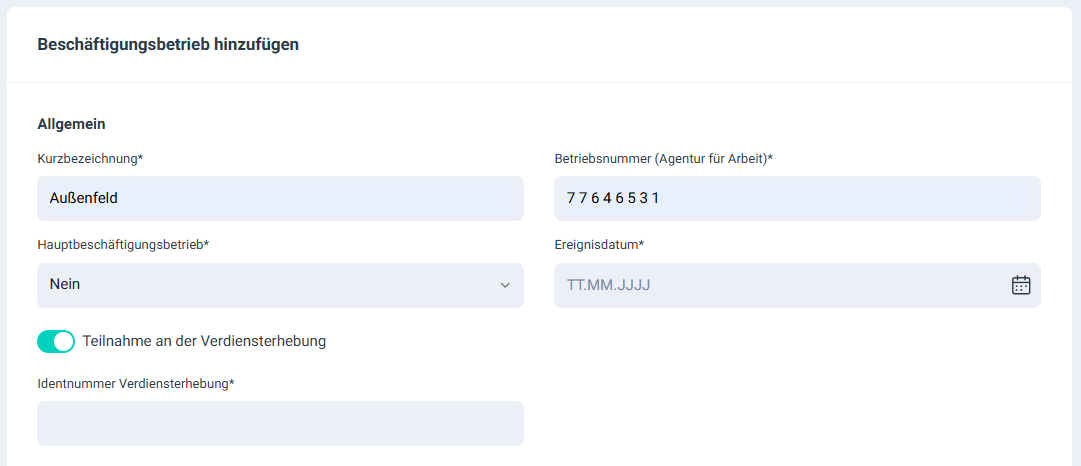Click the text Außenfeld in Kurzbezeichnung
Screen dimensions: 1081x466
(x=84, y=198)
